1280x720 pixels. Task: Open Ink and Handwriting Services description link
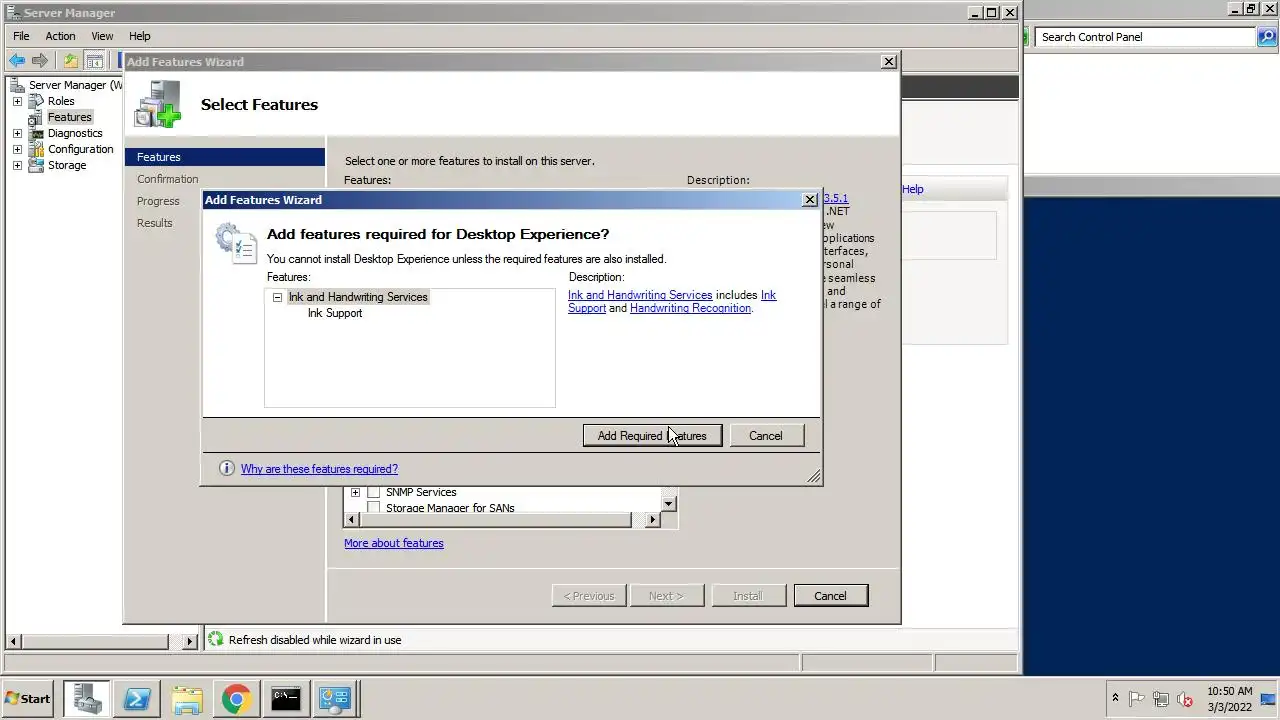(x=640, y=295)
